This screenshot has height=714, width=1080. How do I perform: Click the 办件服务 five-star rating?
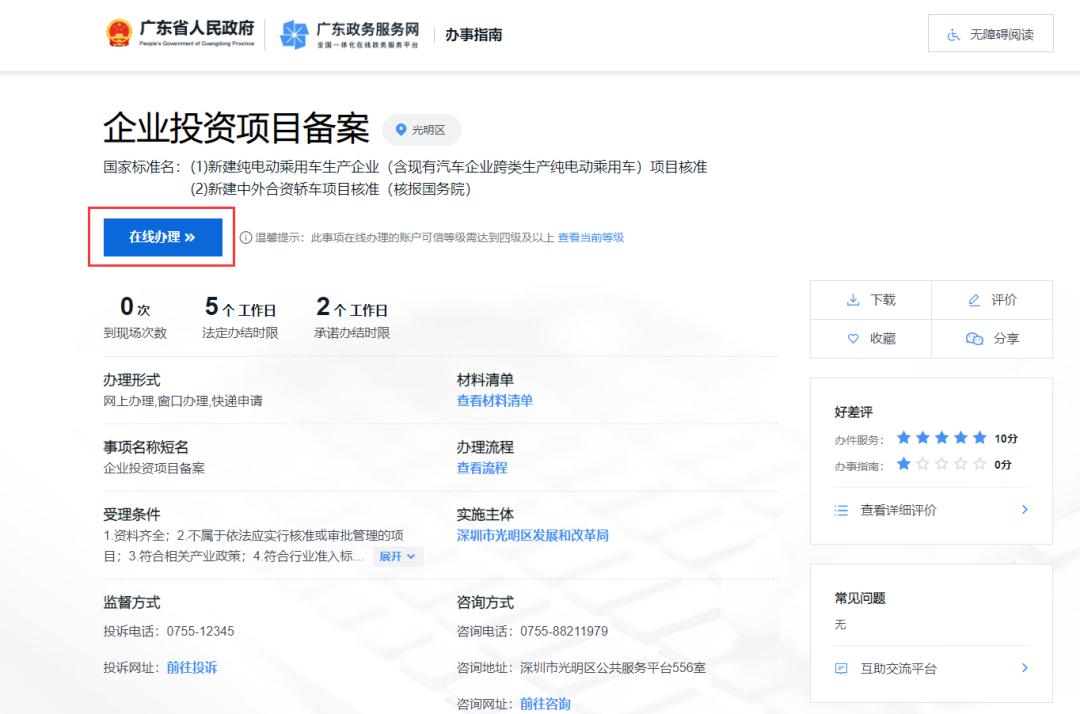coord(941,438)
